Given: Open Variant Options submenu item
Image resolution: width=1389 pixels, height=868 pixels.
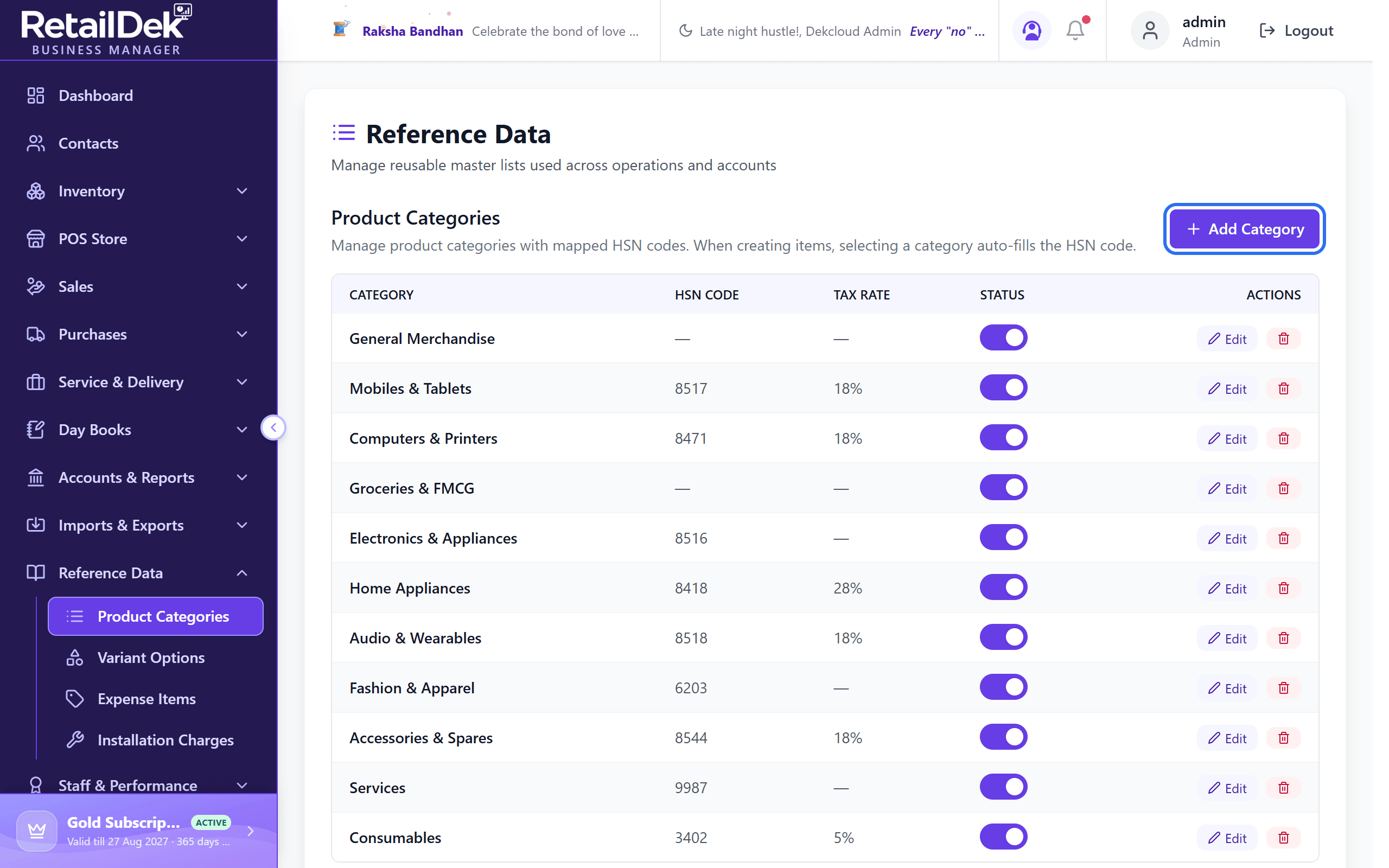Looking at the screenshot, I should (x=155, y=658).
